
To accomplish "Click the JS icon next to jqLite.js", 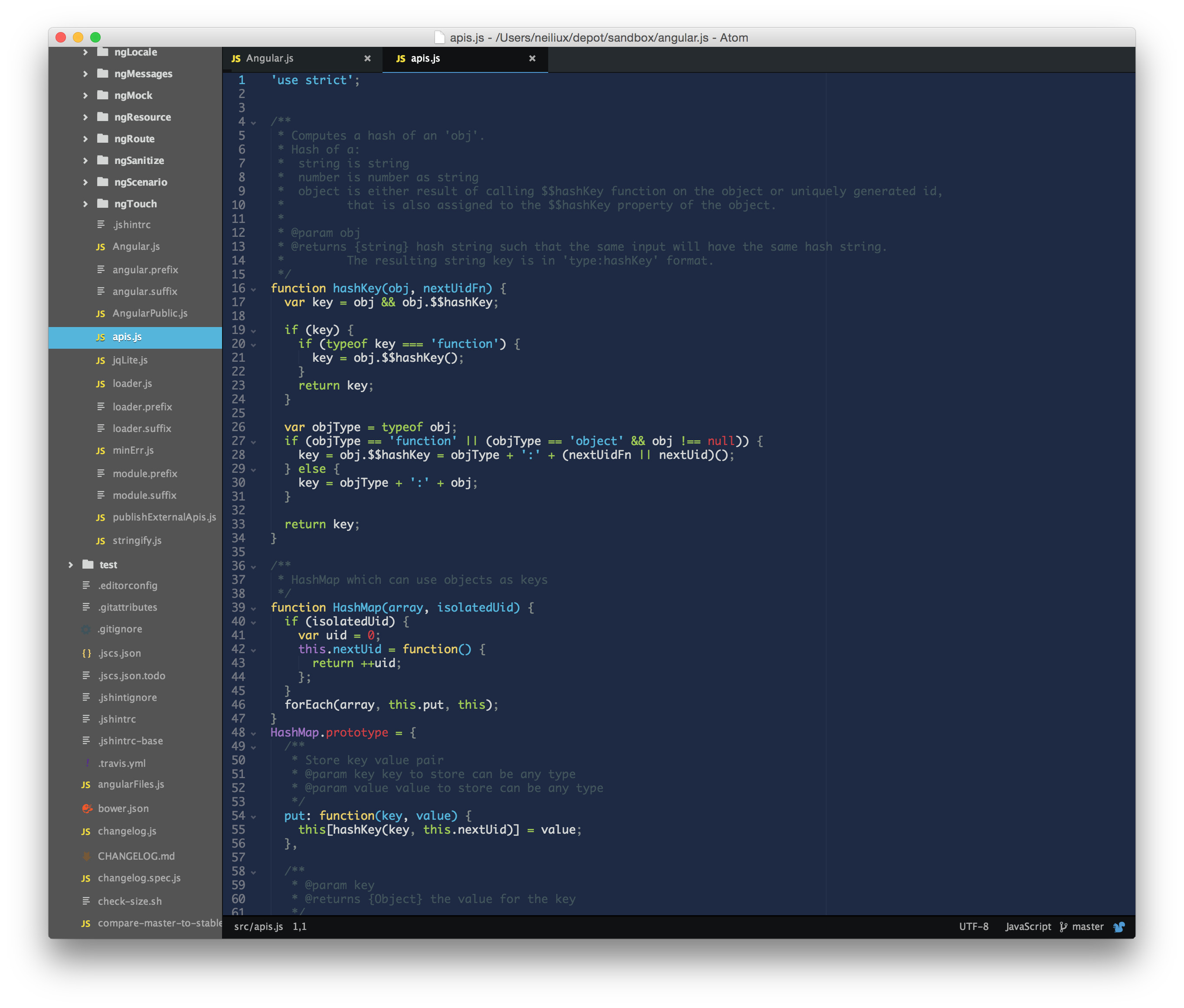I will coord(101,360).
